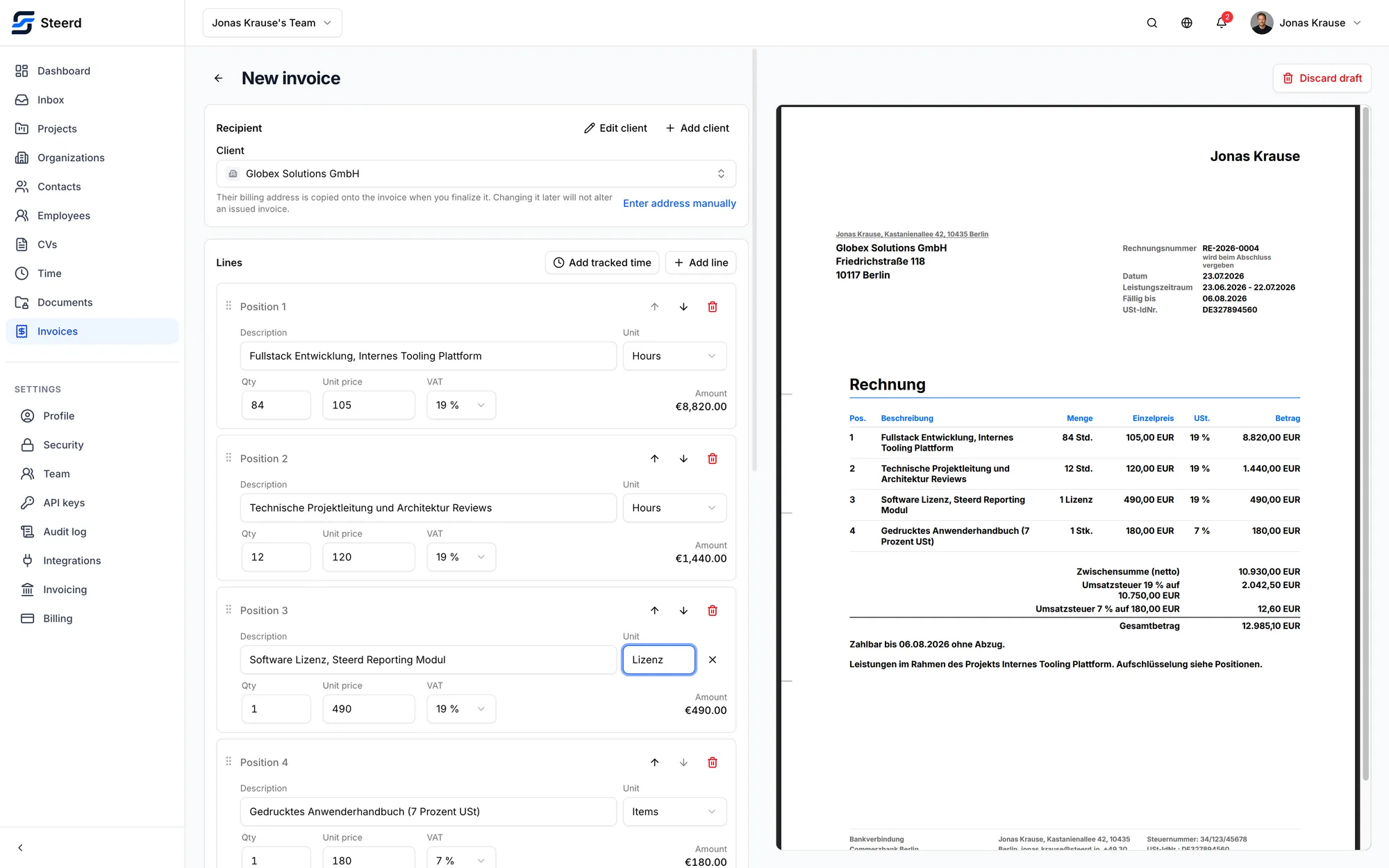Open CVs in the sidebar
Viewport: 1389px width, 868px height.
(x=92, y=244)
